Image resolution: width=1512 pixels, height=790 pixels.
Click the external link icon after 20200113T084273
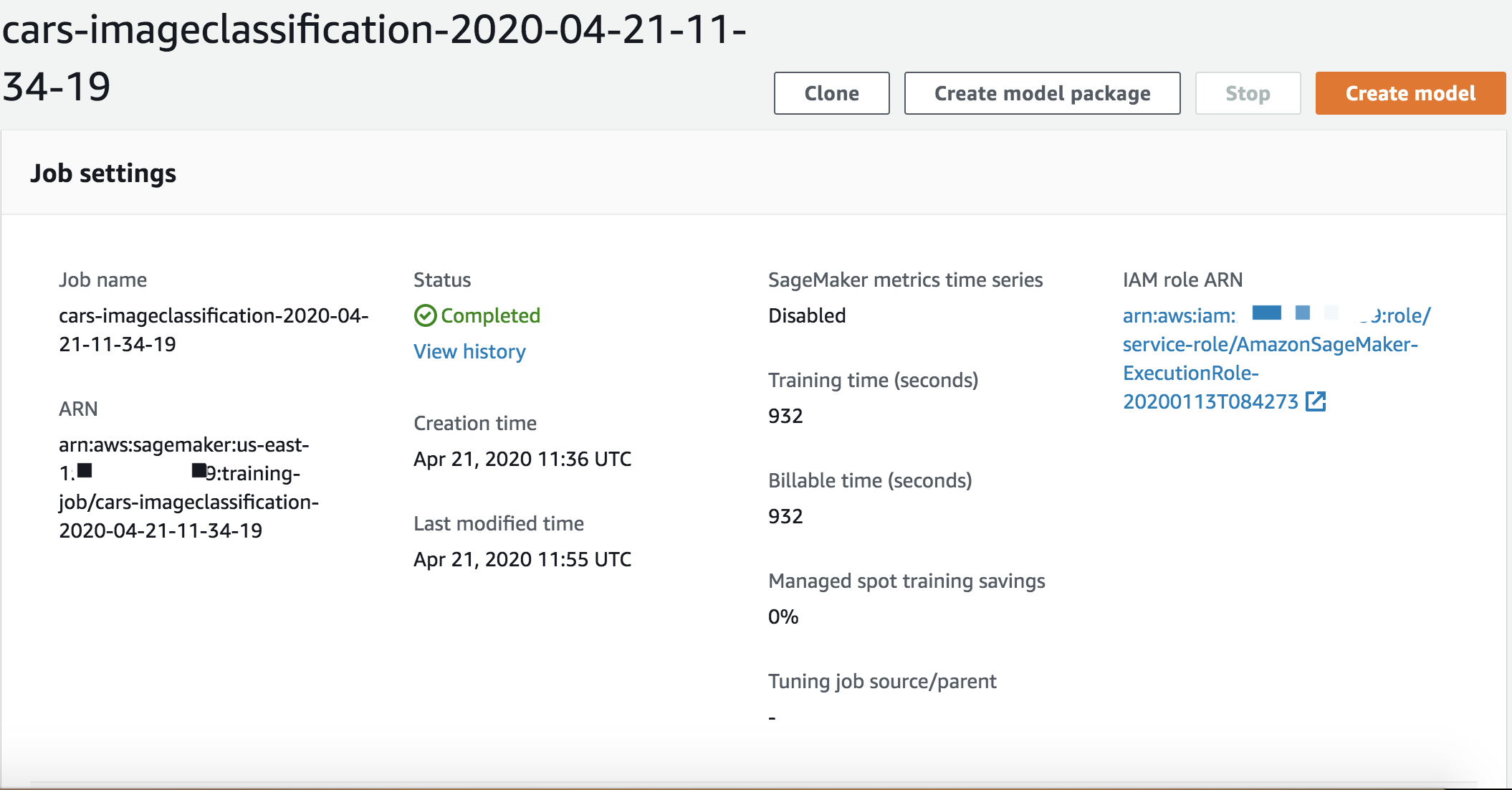coord(1316,401)
